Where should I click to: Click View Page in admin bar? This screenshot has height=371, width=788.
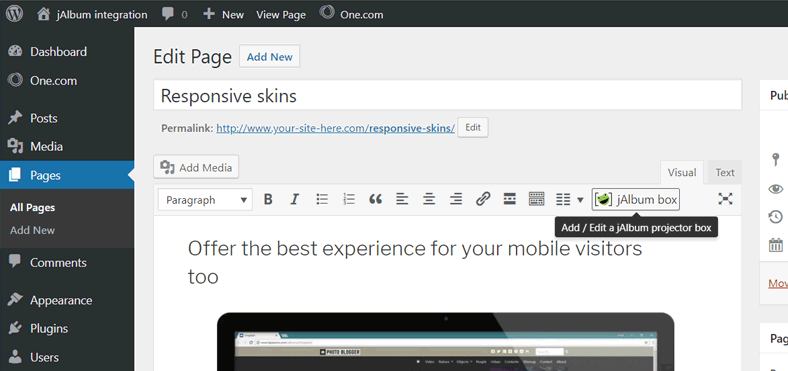(x=281, y=15)
